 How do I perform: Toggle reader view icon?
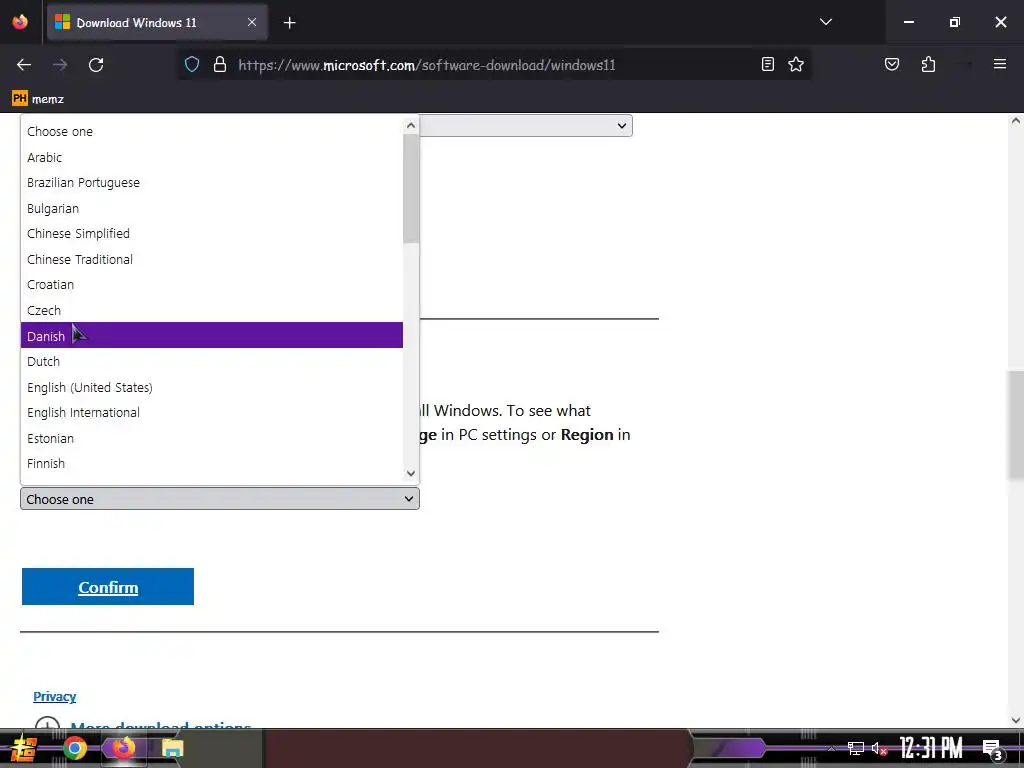768,64
